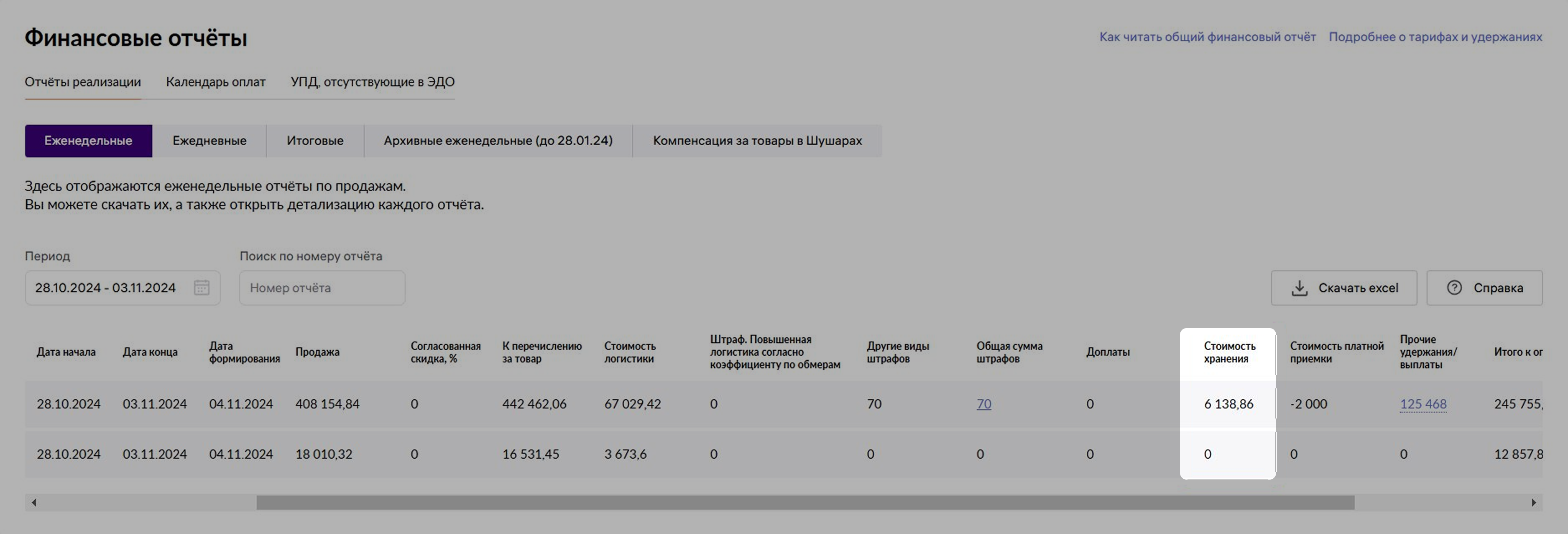Click right arrow of horizontal scrollbar
1568x534 pixels.
pos(1533,502)
